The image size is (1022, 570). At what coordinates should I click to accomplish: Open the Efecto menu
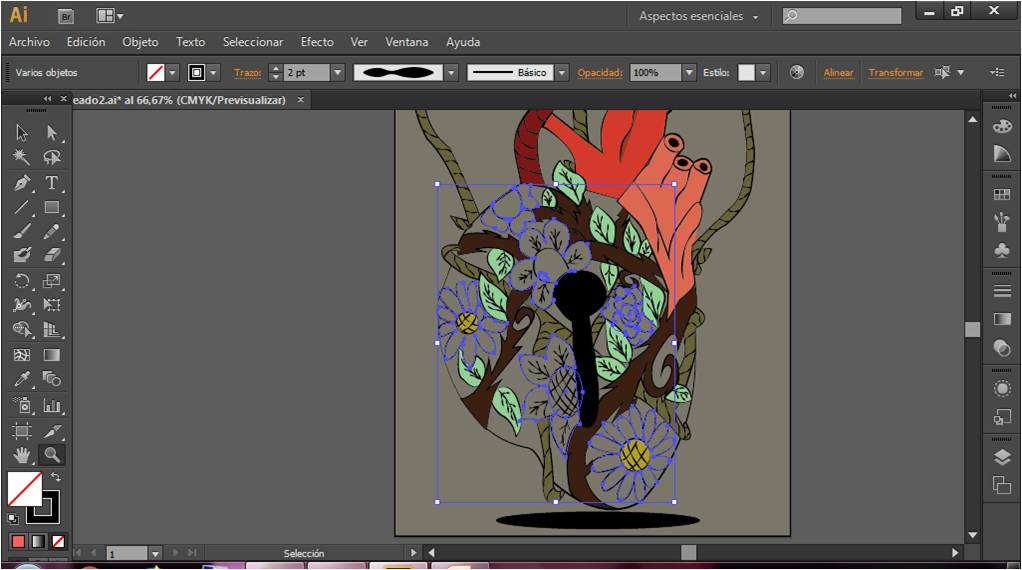(x=317, y=42)
